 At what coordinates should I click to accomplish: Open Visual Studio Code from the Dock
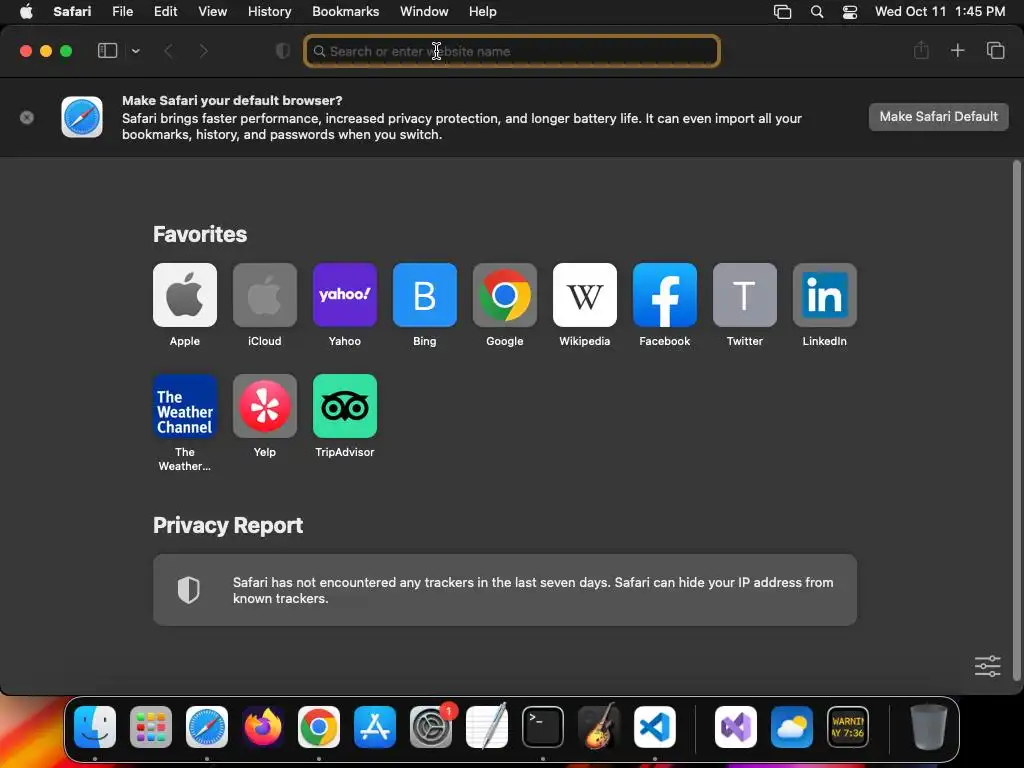pyautogui.click(x=654, y=727)
